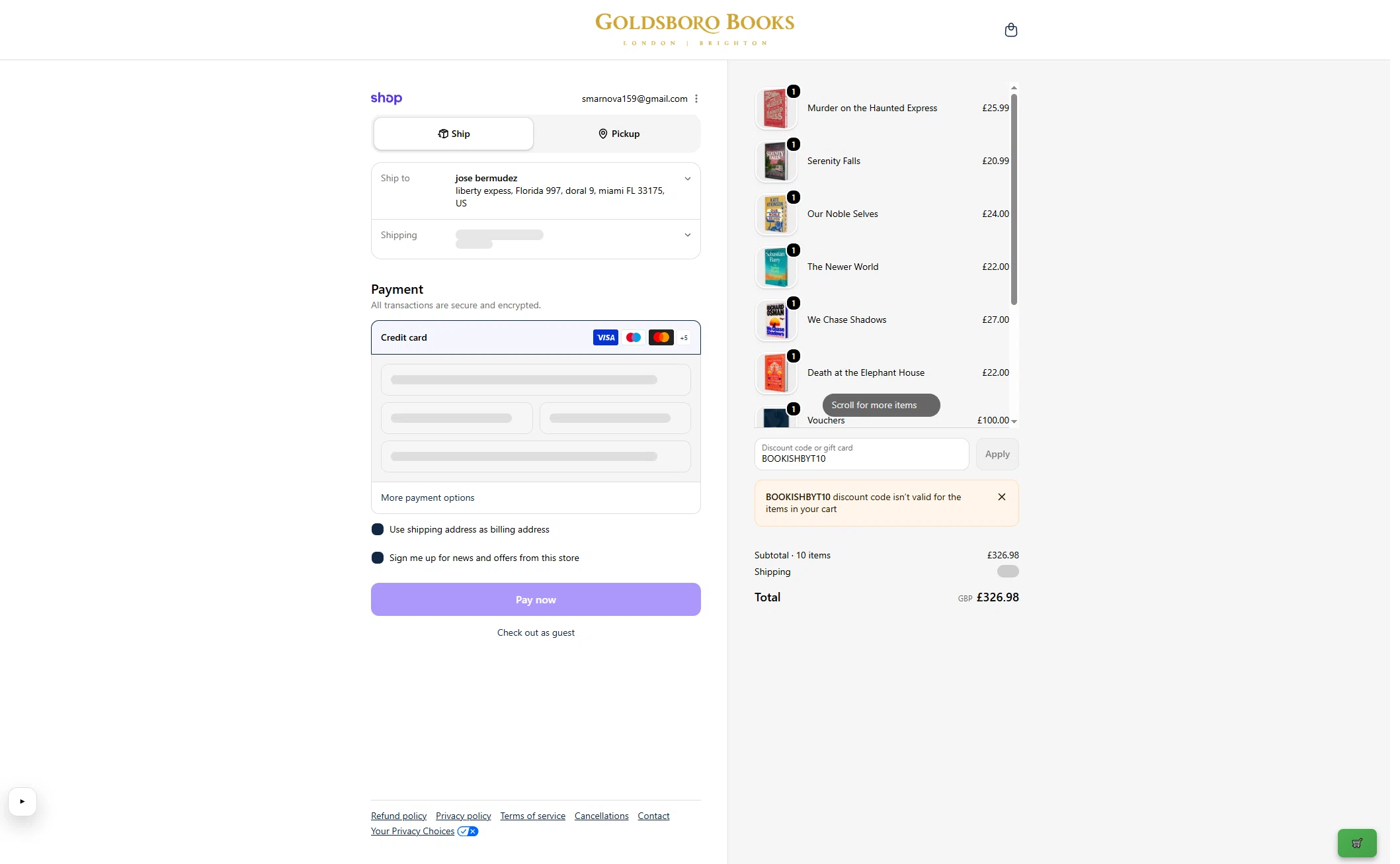Image resolution: width=1400 pixels, height=864 pixels.
Task: Click the order items list scrollbar
Action: 1014,198
